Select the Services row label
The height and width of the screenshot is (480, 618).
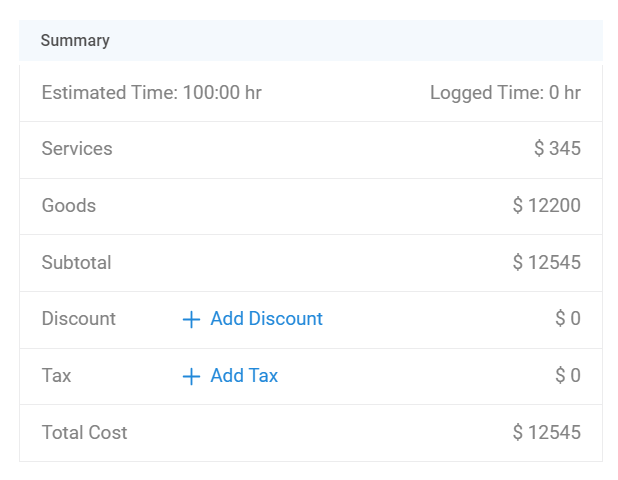tap(77, 149)
